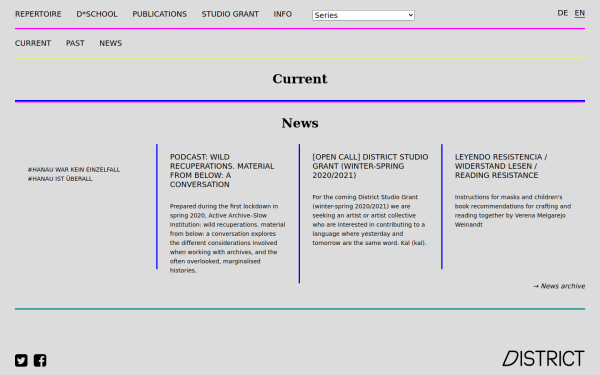Open Publications menu item
The height and width of the screenshot is (375, 600).
(160, 14)
